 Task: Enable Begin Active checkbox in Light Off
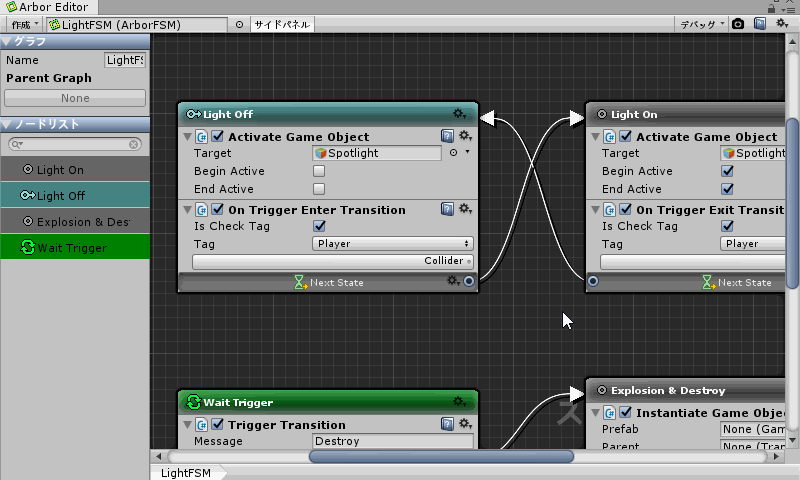(x=319, y=171)
